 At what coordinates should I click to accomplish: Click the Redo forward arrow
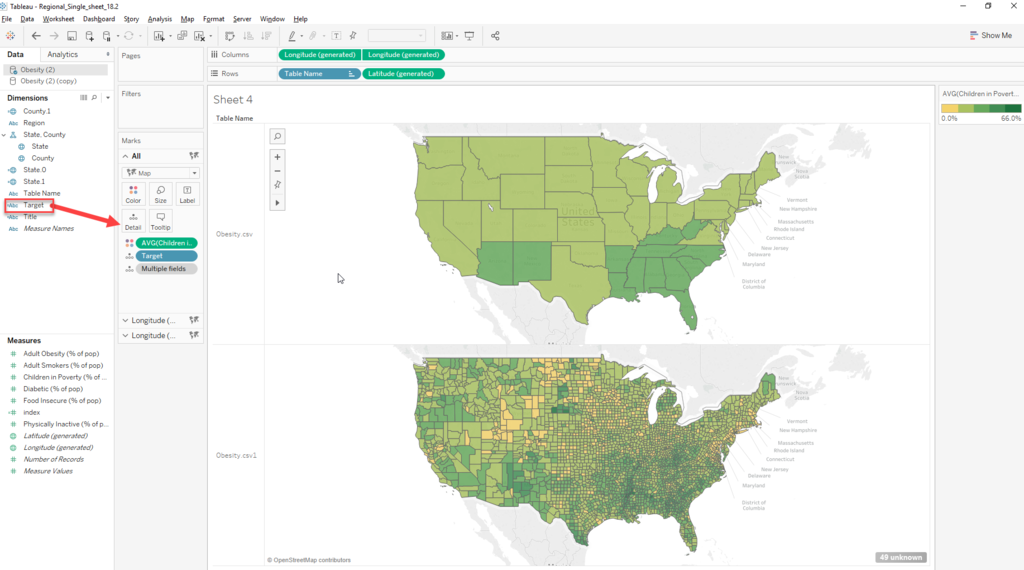click(x=54, y=36)
